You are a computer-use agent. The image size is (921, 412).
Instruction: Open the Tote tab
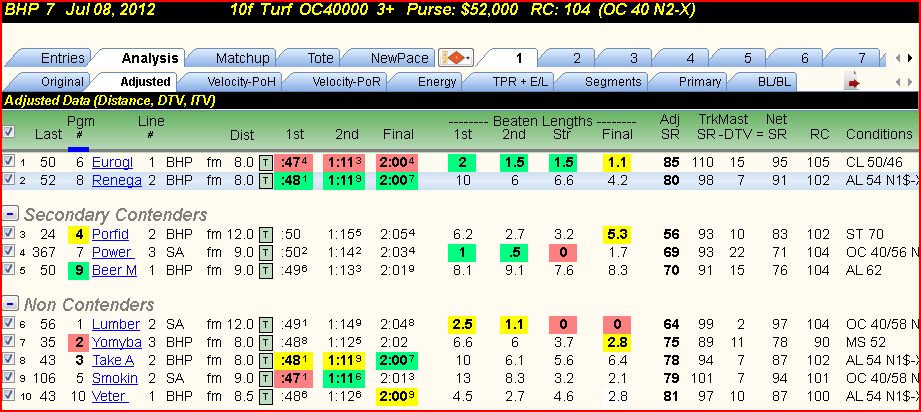tap(310, 58)
